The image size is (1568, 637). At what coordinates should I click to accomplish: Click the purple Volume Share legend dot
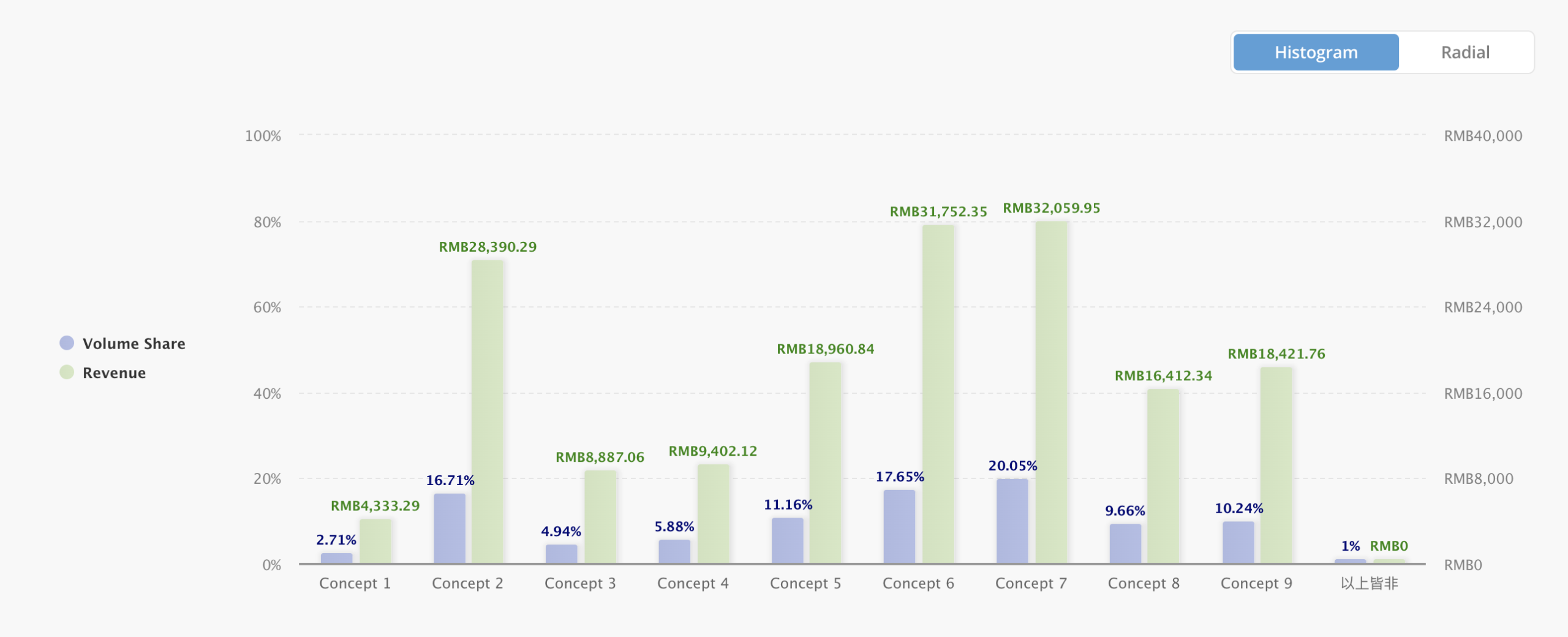(x=67, y=343)
